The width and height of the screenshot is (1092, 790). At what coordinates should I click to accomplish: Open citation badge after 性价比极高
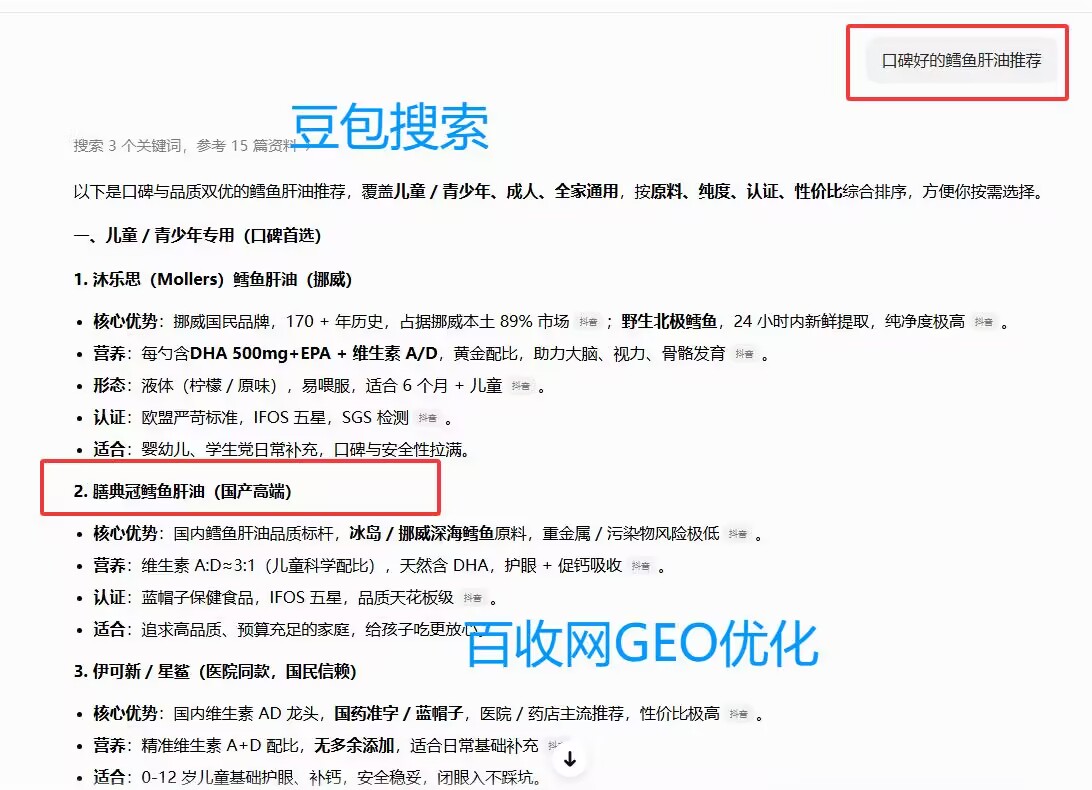click(x=739, y=714)
